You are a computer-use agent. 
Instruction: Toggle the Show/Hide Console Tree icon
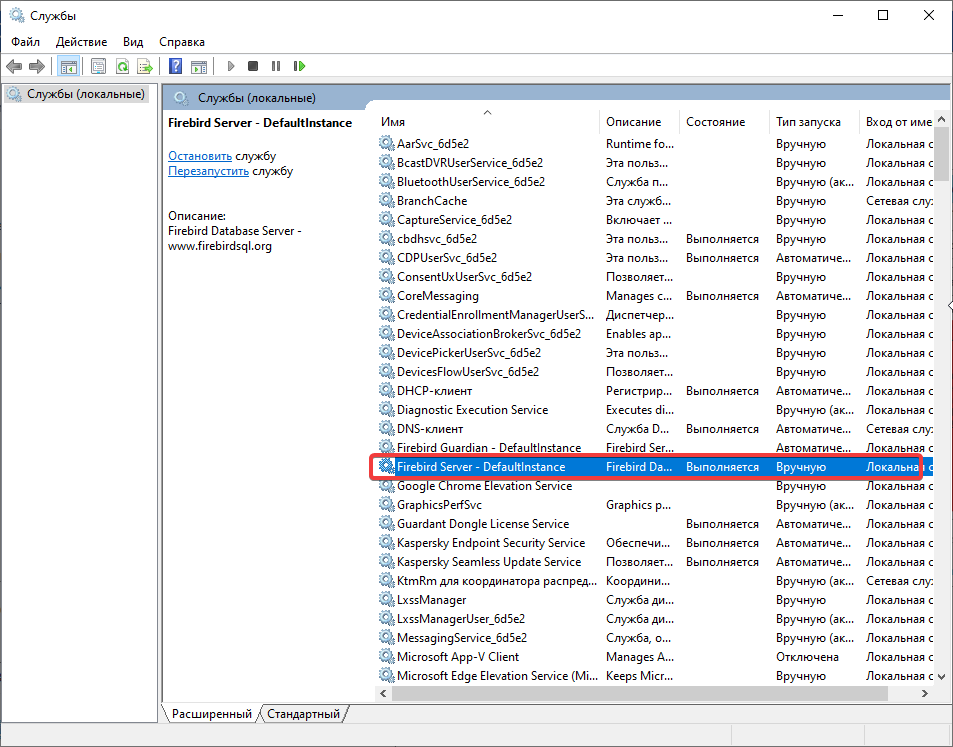click(68, 67)
